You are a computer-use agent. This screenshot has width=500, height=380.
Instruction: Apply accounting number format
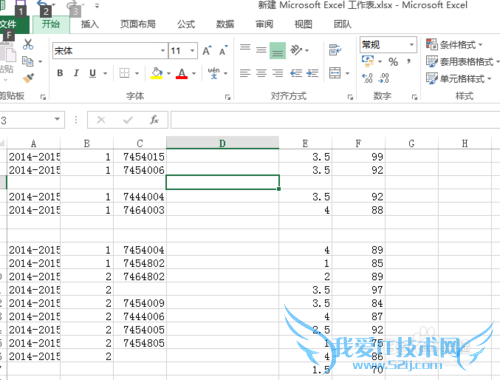(368, 61)
